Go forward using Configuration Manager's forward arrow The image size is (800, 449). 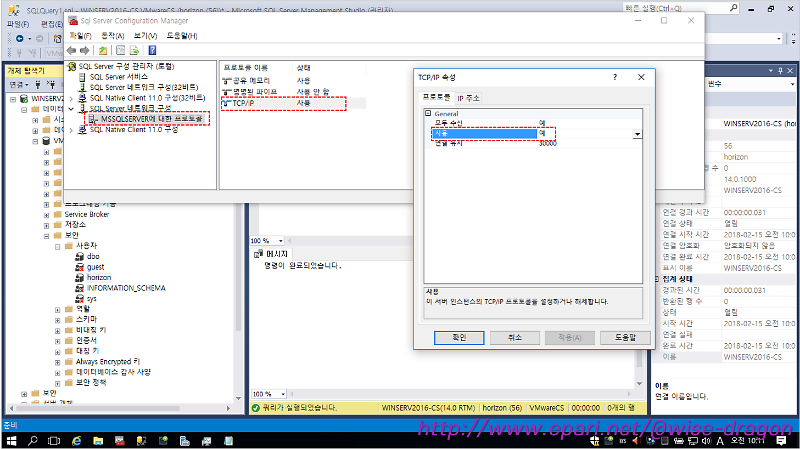coord(85,51)
